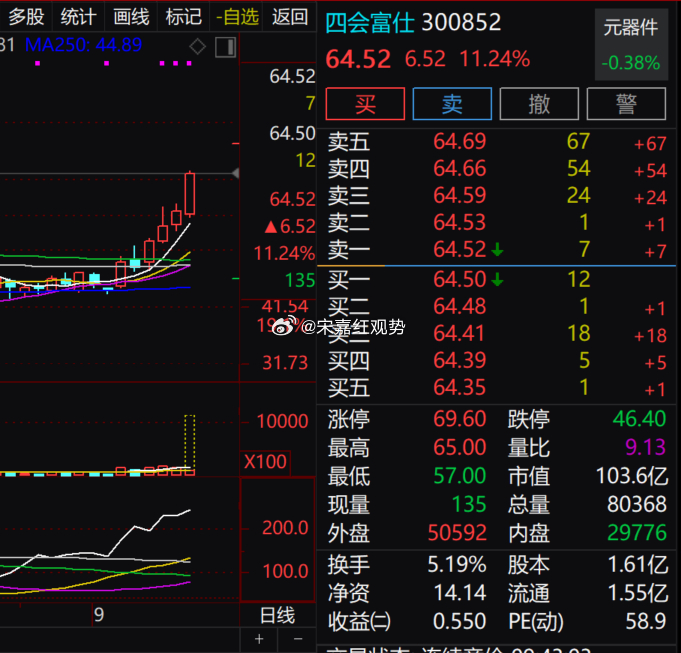The image size is (681, 653).
Task: Click month marker 9 on time axis
Action: (x=99, y=615)
